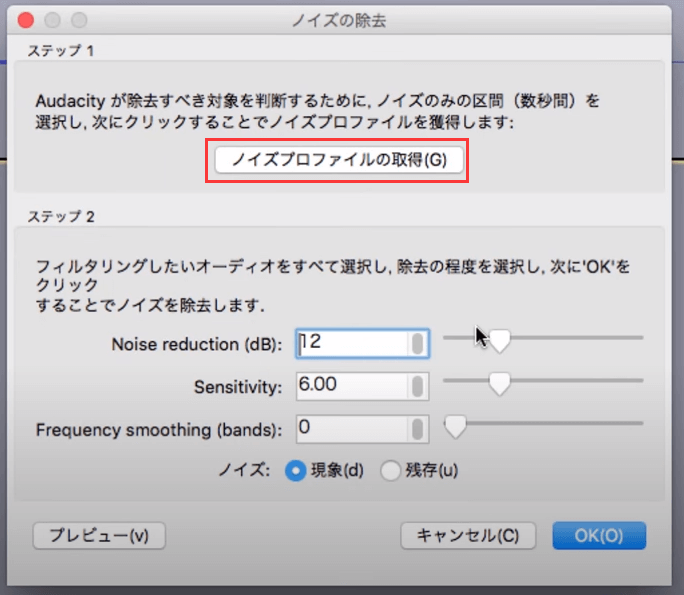Click the Noise reduction (dB): label
The width and height of the screenshot is (684, 595).
197,344
